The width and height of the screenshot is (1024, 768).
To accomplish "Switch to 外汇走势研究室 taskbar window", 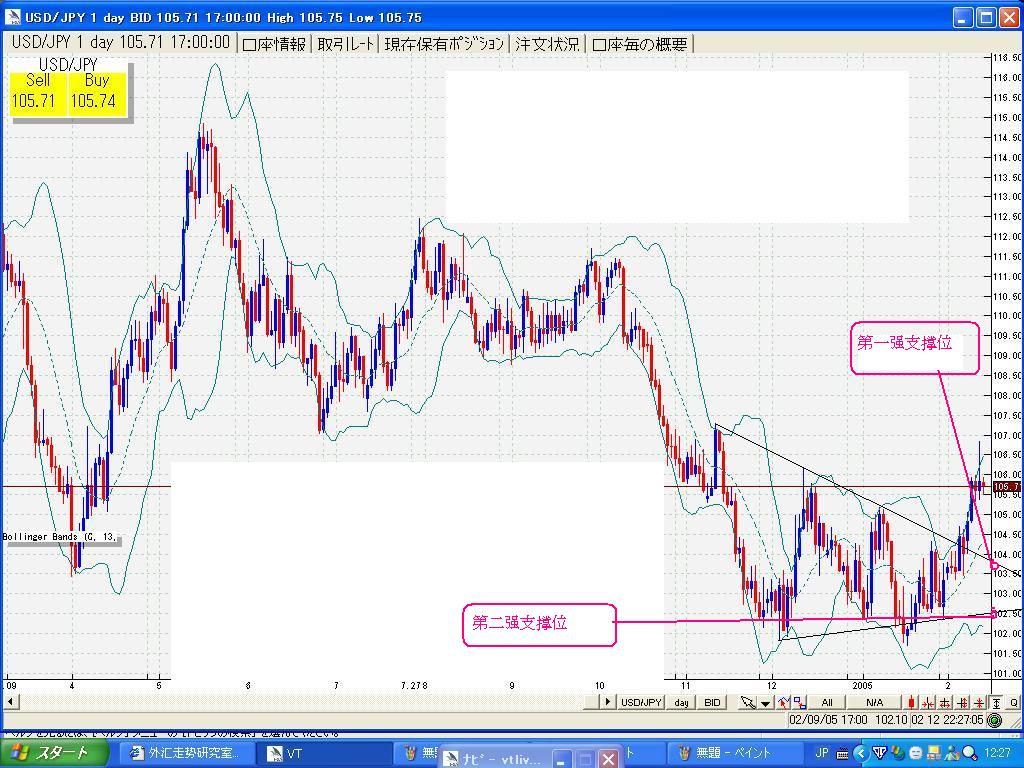I will pyautogui.click(x=187, y=754).
